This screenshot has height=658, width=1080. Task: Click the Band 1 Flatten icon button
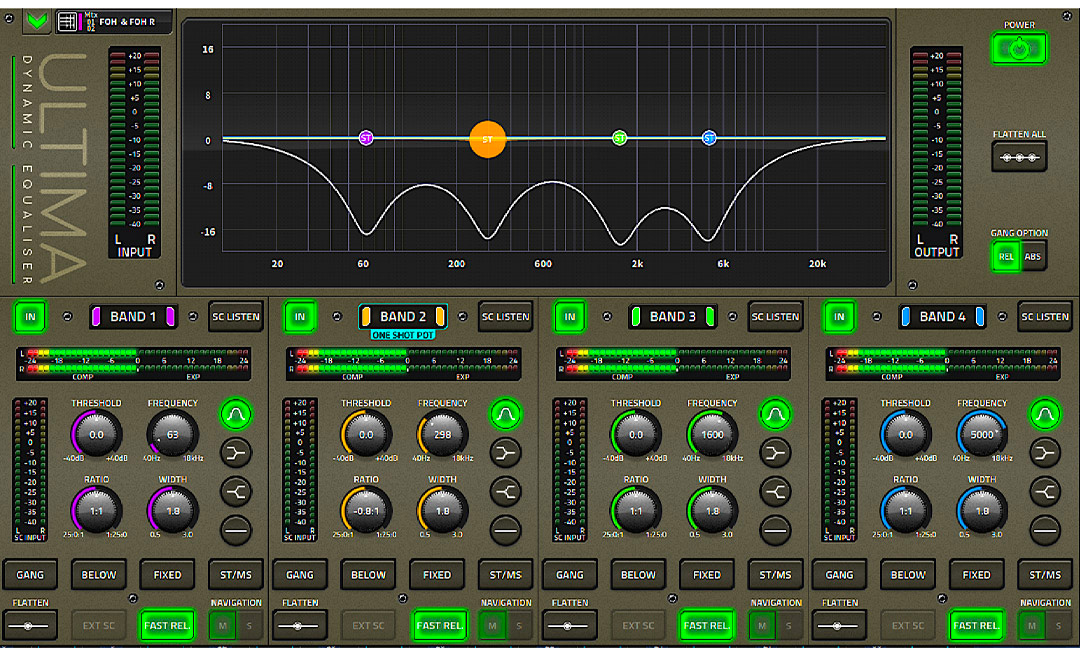click(30, 625)
